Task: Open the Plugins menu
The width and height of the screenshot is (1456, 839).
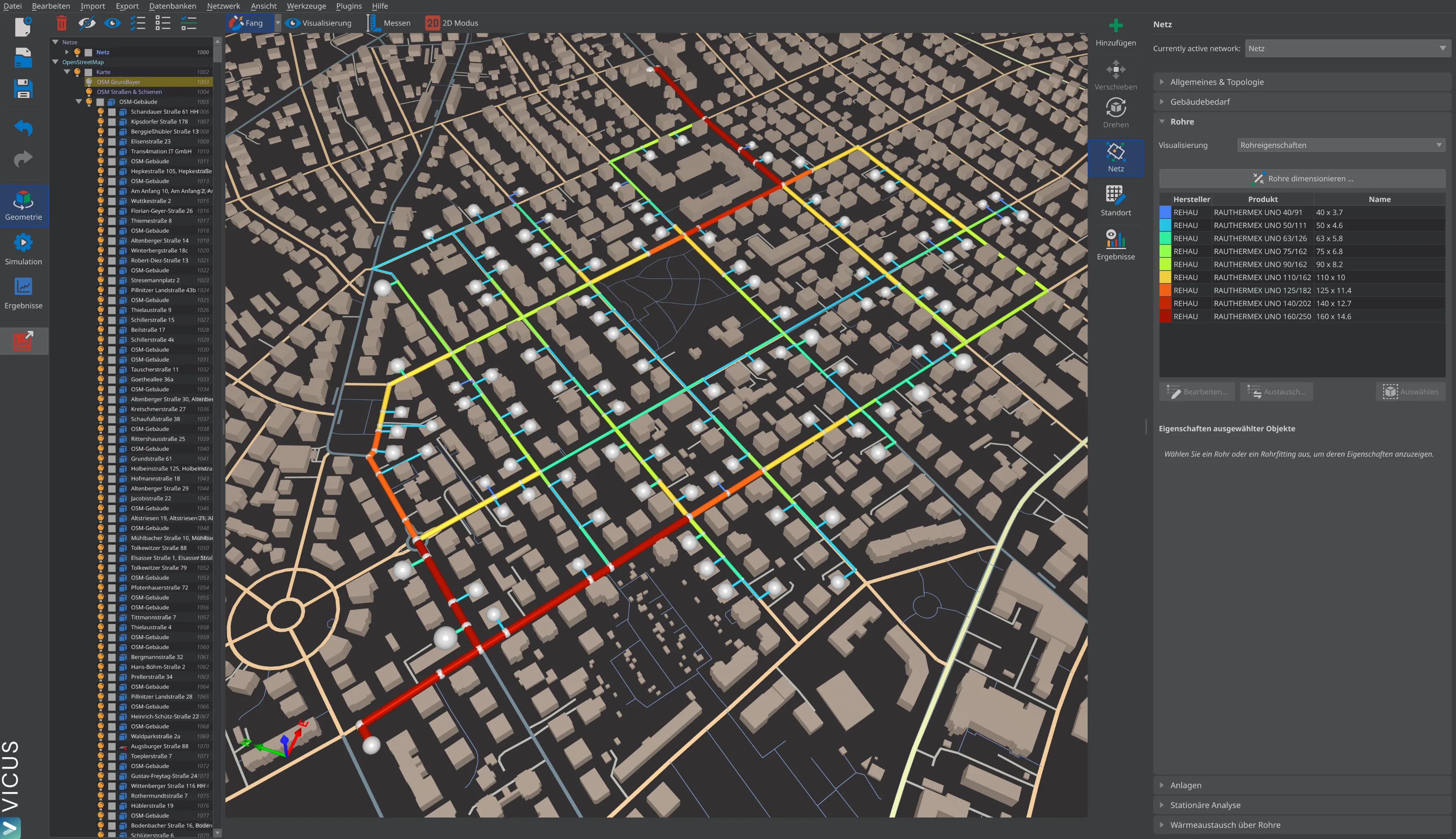Action: tap(349, 6)
